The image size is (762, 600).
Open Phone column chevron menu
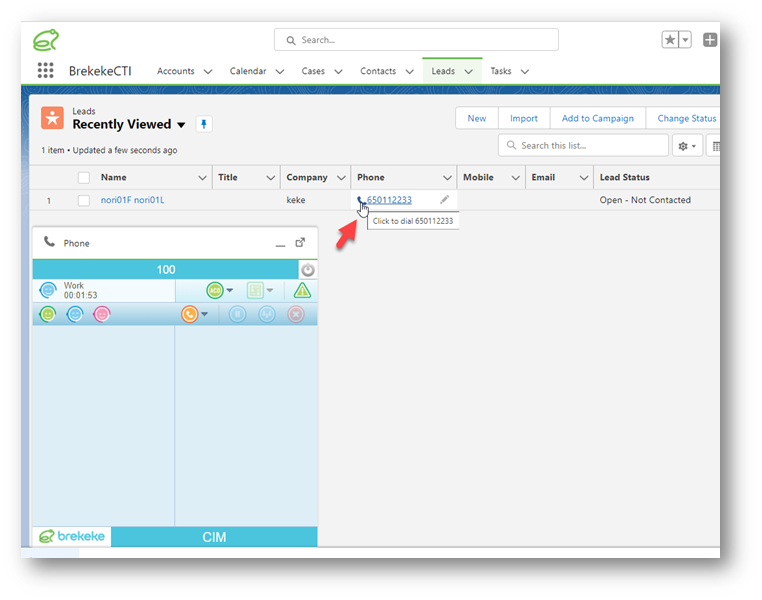point(448,178)
